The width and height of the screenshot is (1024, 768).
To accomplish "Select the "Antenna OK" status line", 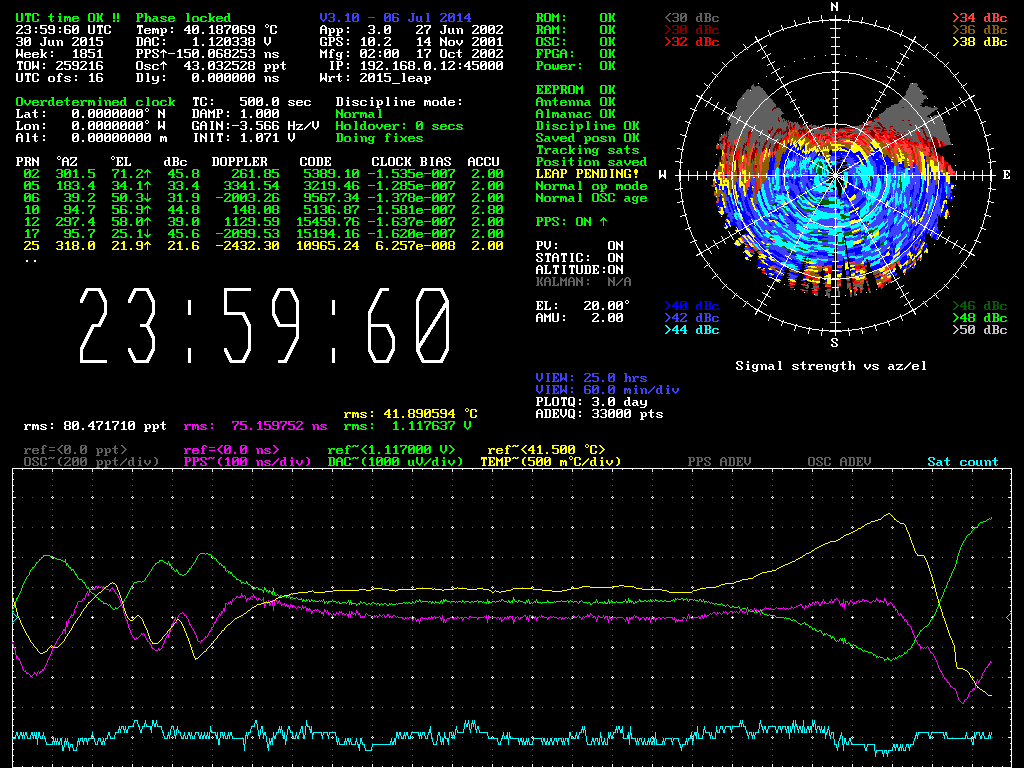I will 575,102.
